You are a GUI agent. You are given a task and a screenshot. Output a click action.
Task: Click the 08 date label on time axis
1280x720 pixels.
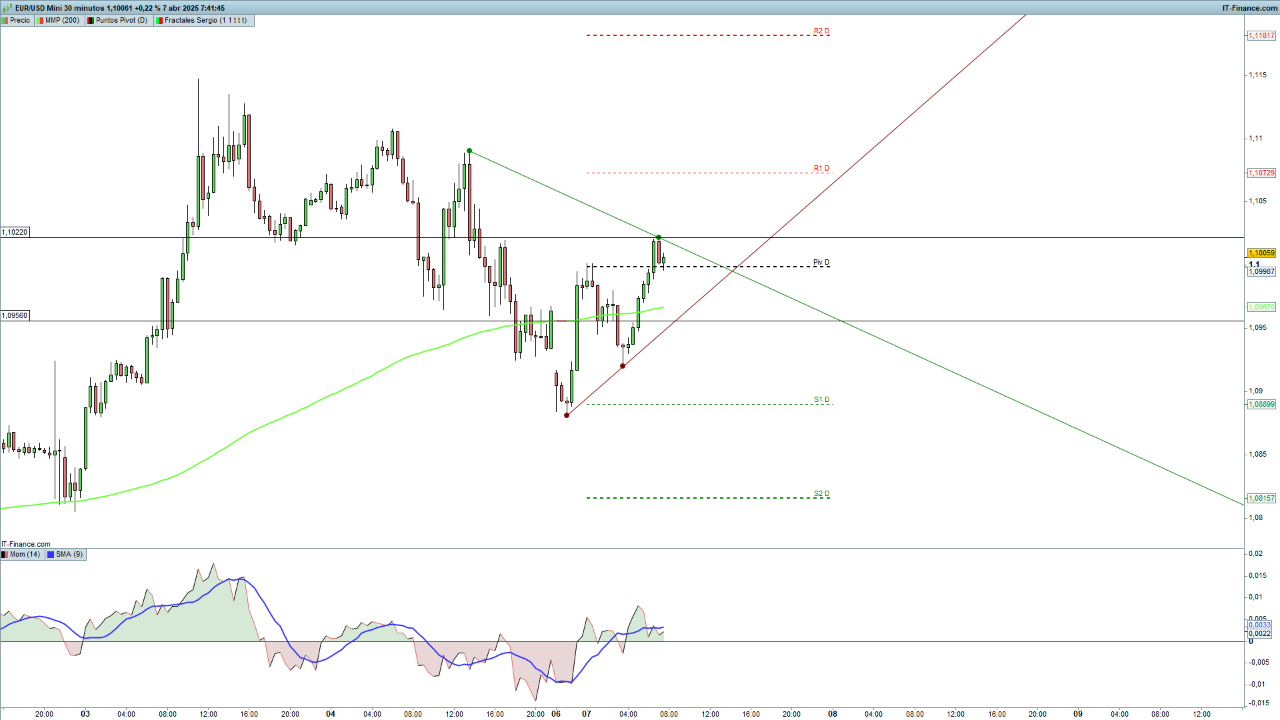coord(832,714)
